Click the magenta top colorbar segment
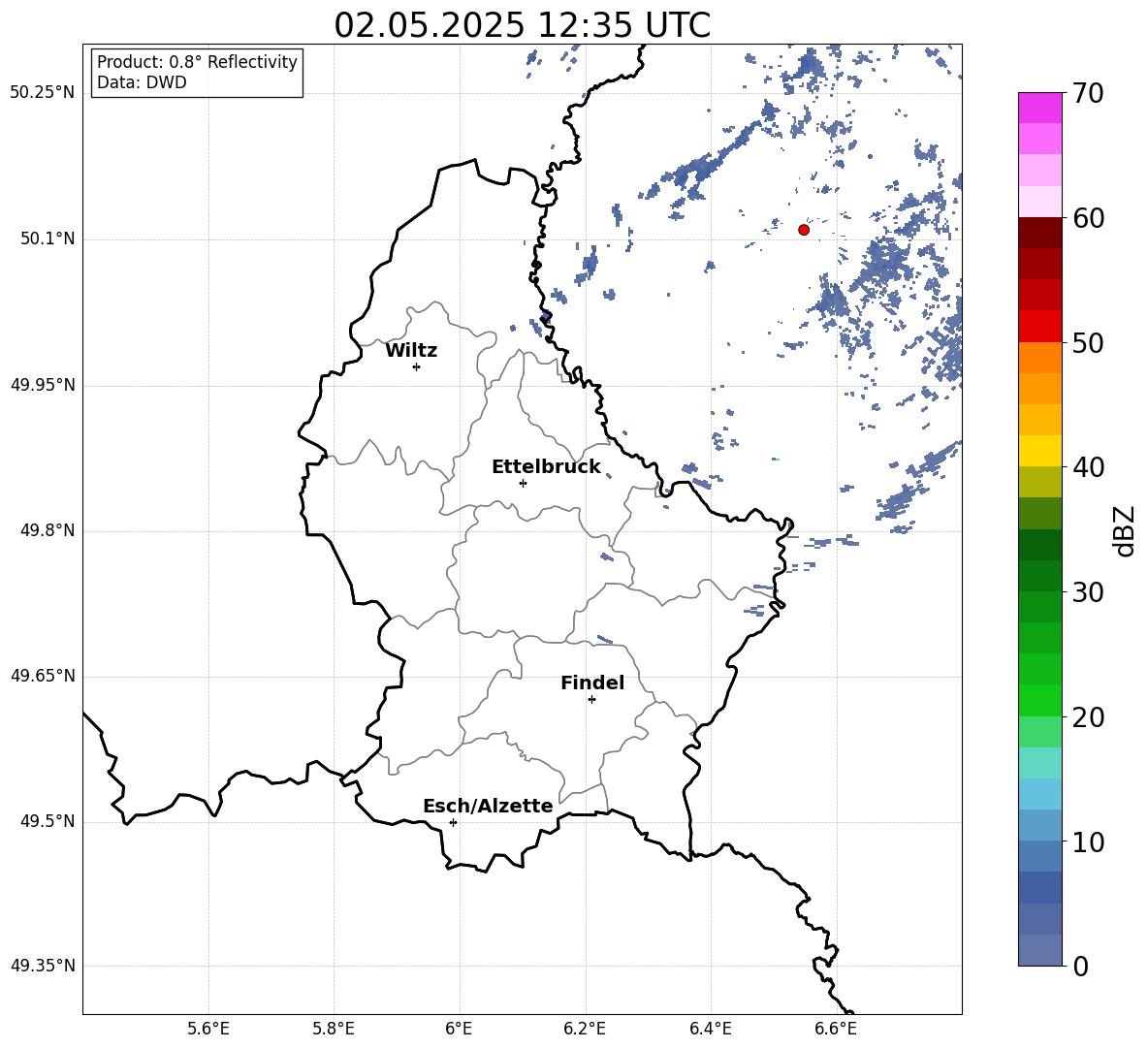The image size is (1148, 1048). 1039,109
